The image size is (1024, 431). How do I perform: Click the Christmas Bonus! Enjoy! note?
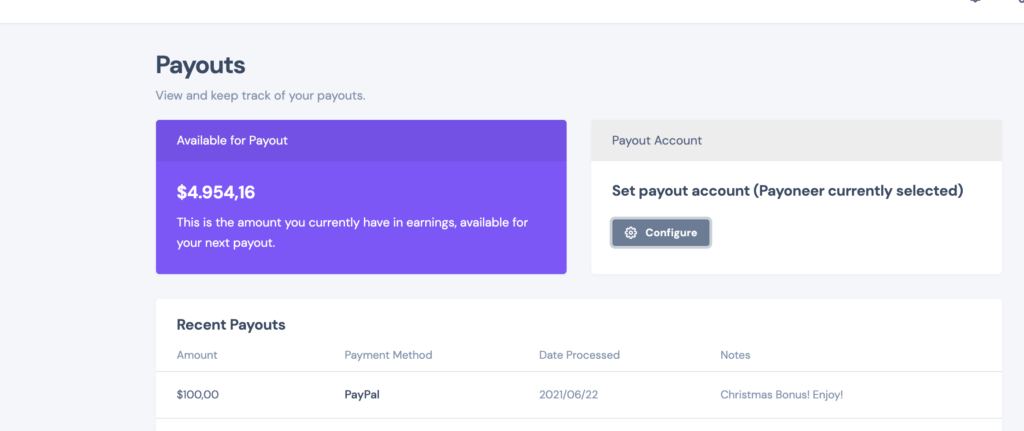point(782,395)
